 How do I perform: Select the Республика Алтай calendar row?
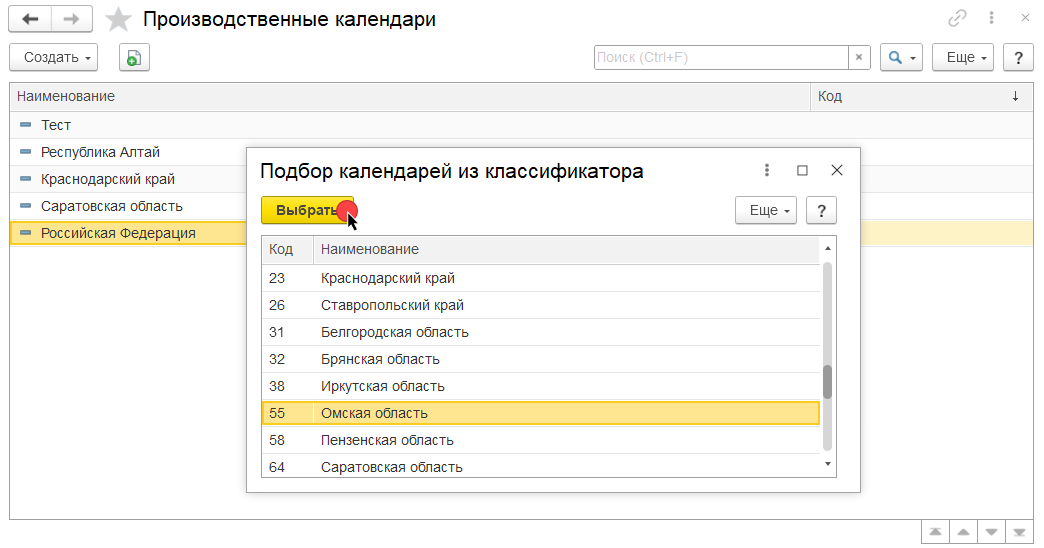coord(100,152)
